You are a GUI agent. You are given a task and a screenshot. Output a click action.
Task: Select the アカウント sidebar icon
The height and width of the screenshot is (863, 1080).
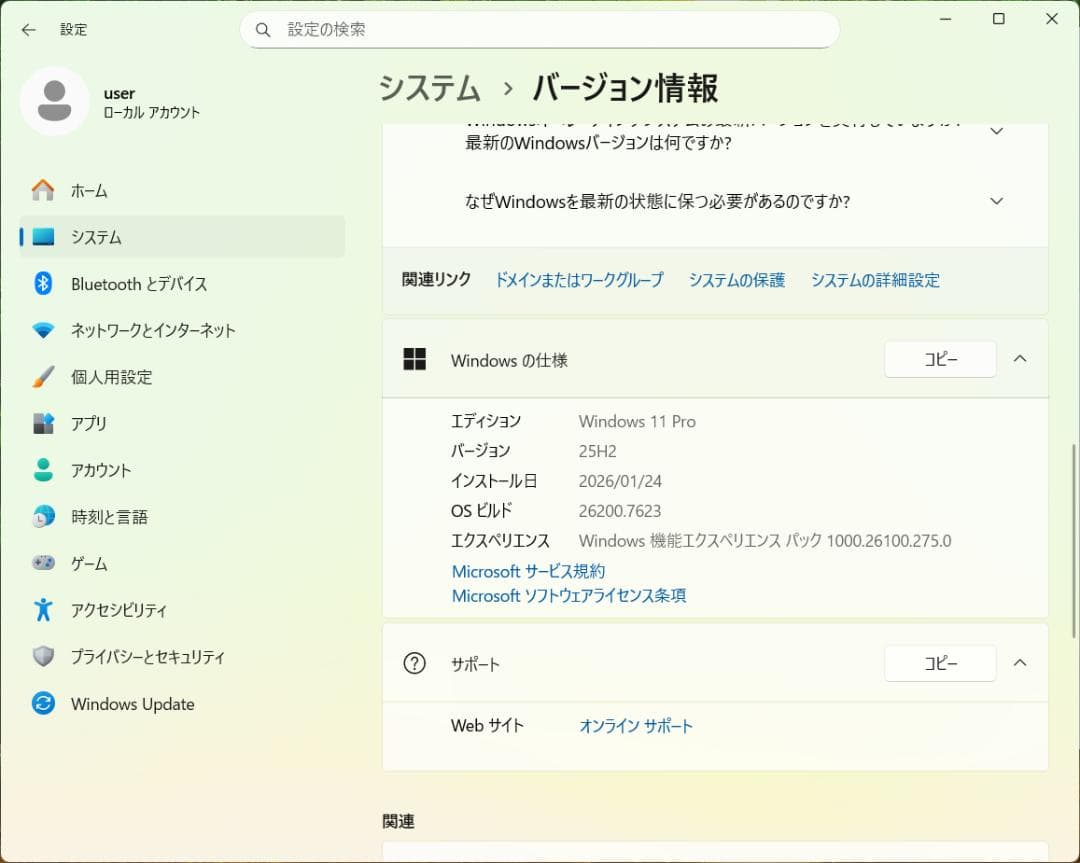pyautogui.click(x=42, y=470)
